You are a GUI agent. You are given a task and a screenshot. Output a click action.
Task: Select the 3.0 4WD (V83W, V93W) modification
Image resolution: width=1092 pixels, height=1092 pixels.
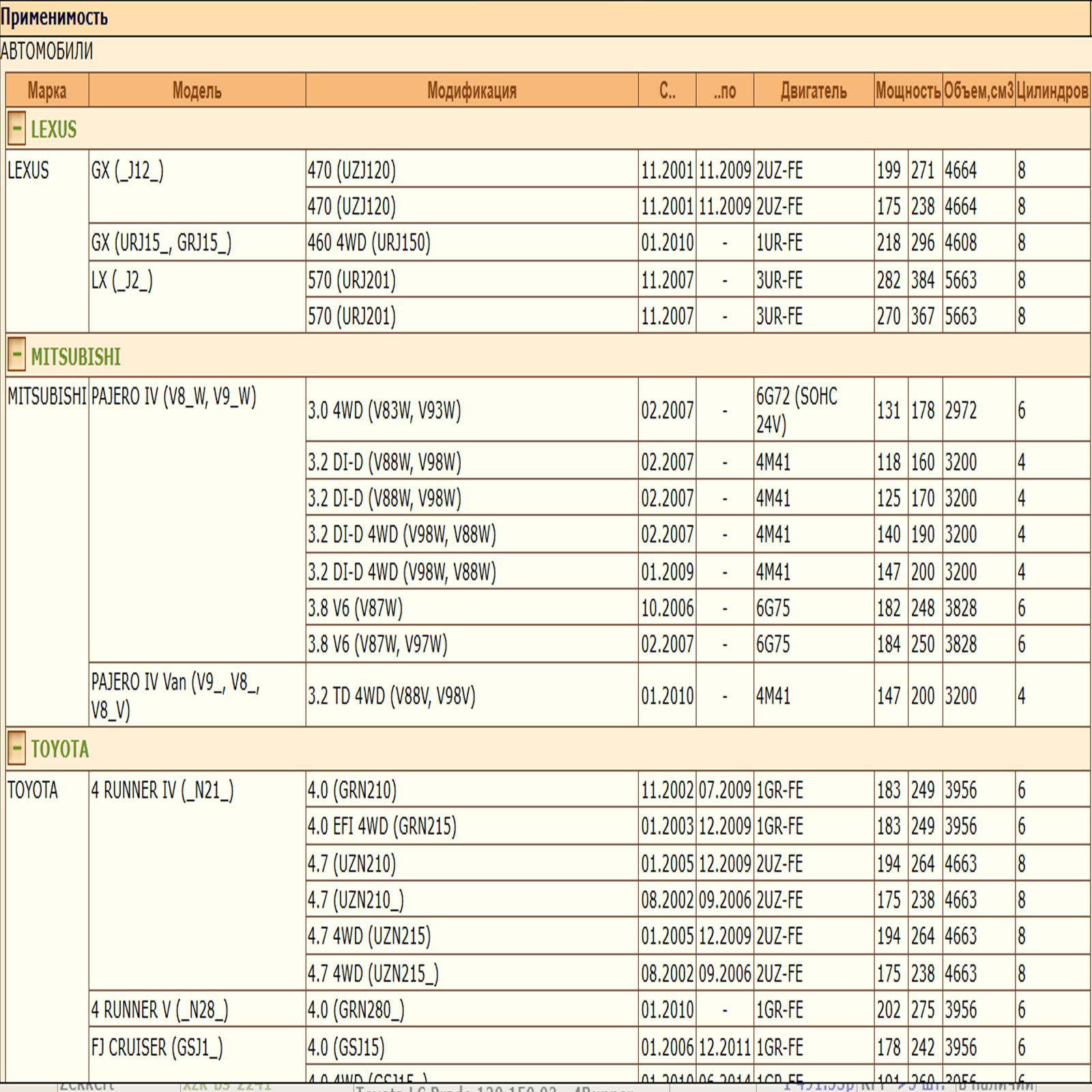[384, 410]
